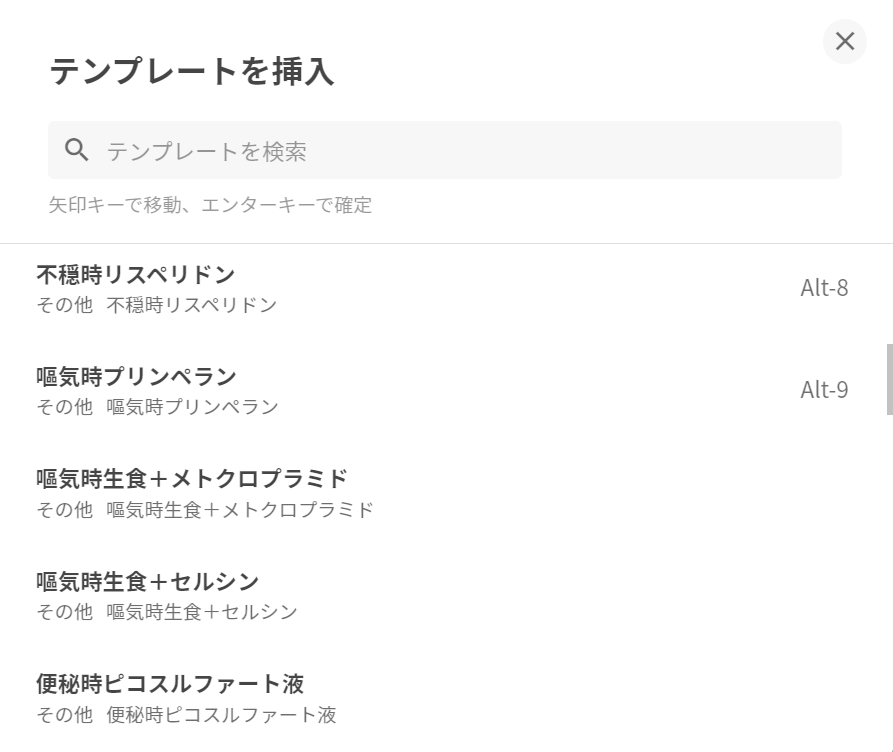
Task: Pick the 嘔気時生食＋セルシン template
Action: pyautogui.click(x=148, y=582)
